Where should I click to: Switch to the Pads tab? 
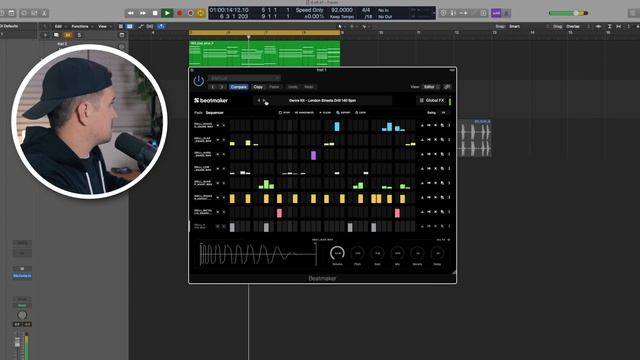click(198, 113)
